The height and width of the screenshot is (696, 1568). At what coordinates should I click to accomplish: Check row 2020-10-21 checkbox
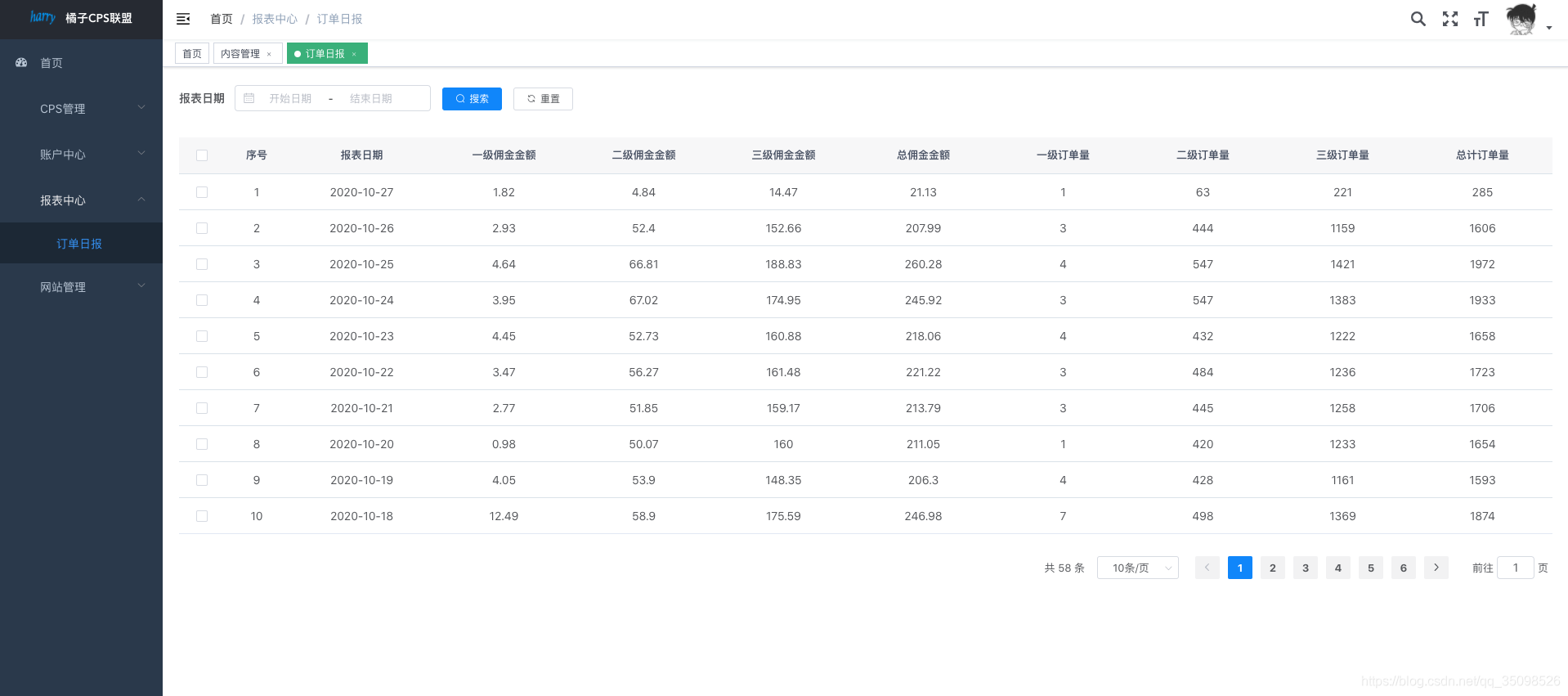(202, 408)
